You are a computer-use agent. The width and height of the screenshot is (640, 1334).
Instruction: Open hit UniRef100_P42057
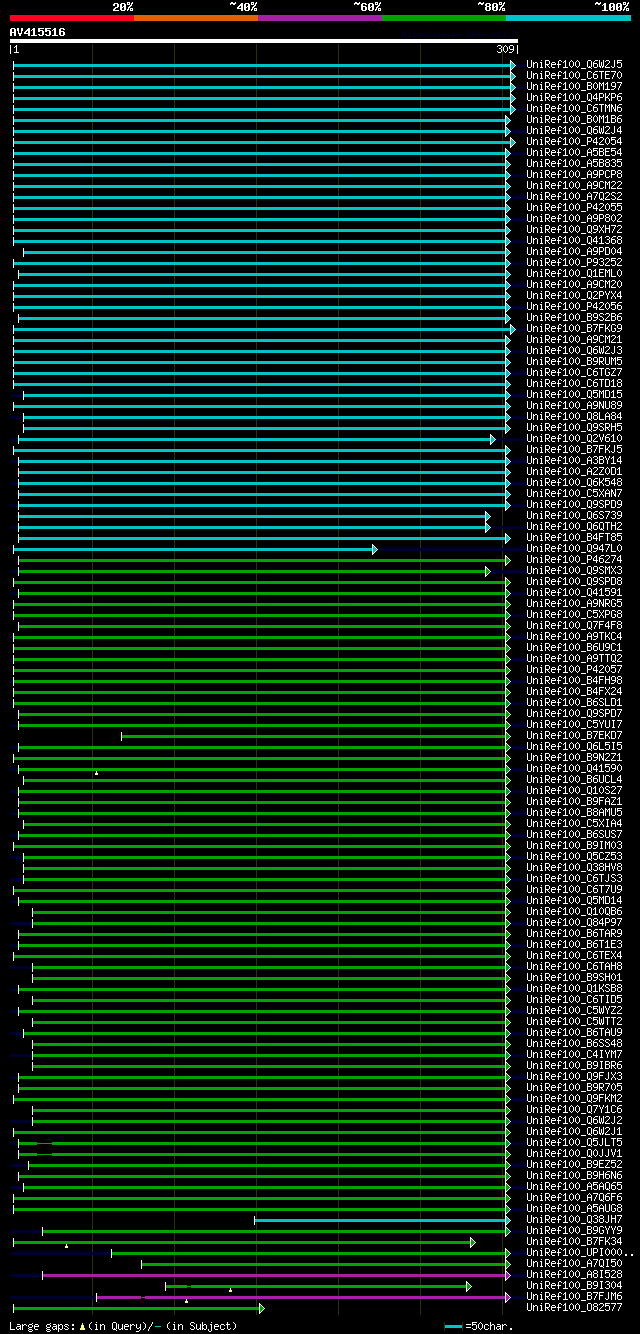tap(574, 669)
